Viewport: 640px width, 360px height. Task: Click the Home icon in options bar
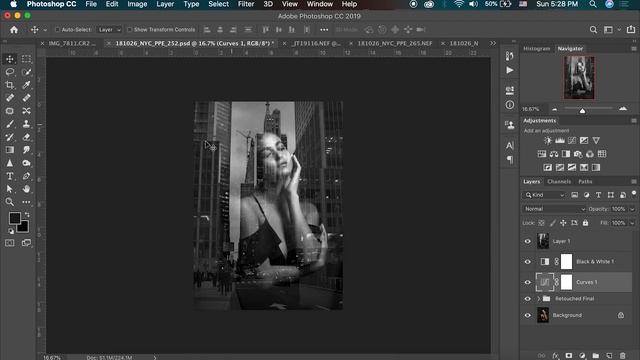pyautogui.click(x=14, y=30)
